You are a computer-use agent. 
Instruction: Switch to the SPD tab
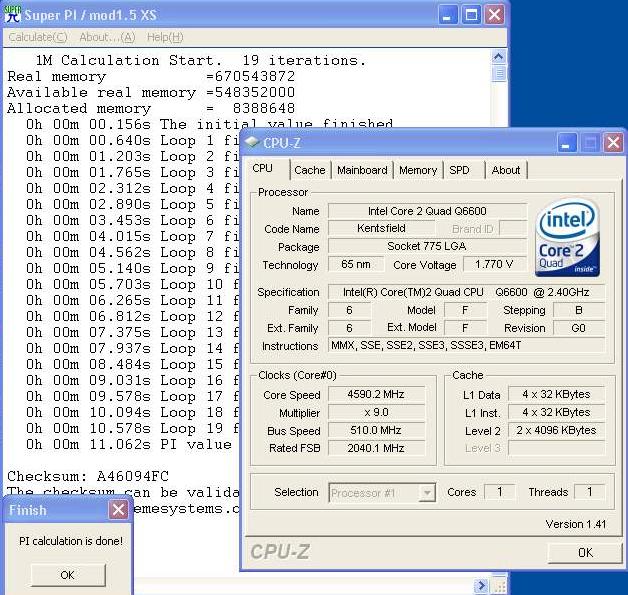pos(459,170)
